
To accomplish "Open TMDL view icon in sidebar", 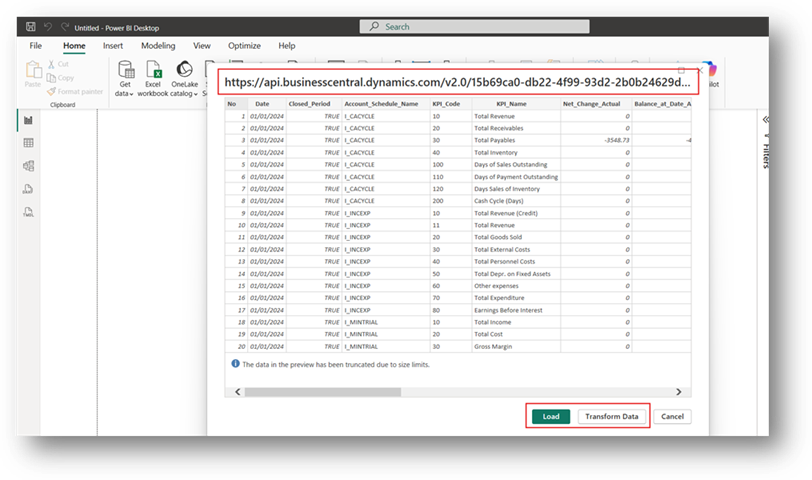I will coord(28,211).
